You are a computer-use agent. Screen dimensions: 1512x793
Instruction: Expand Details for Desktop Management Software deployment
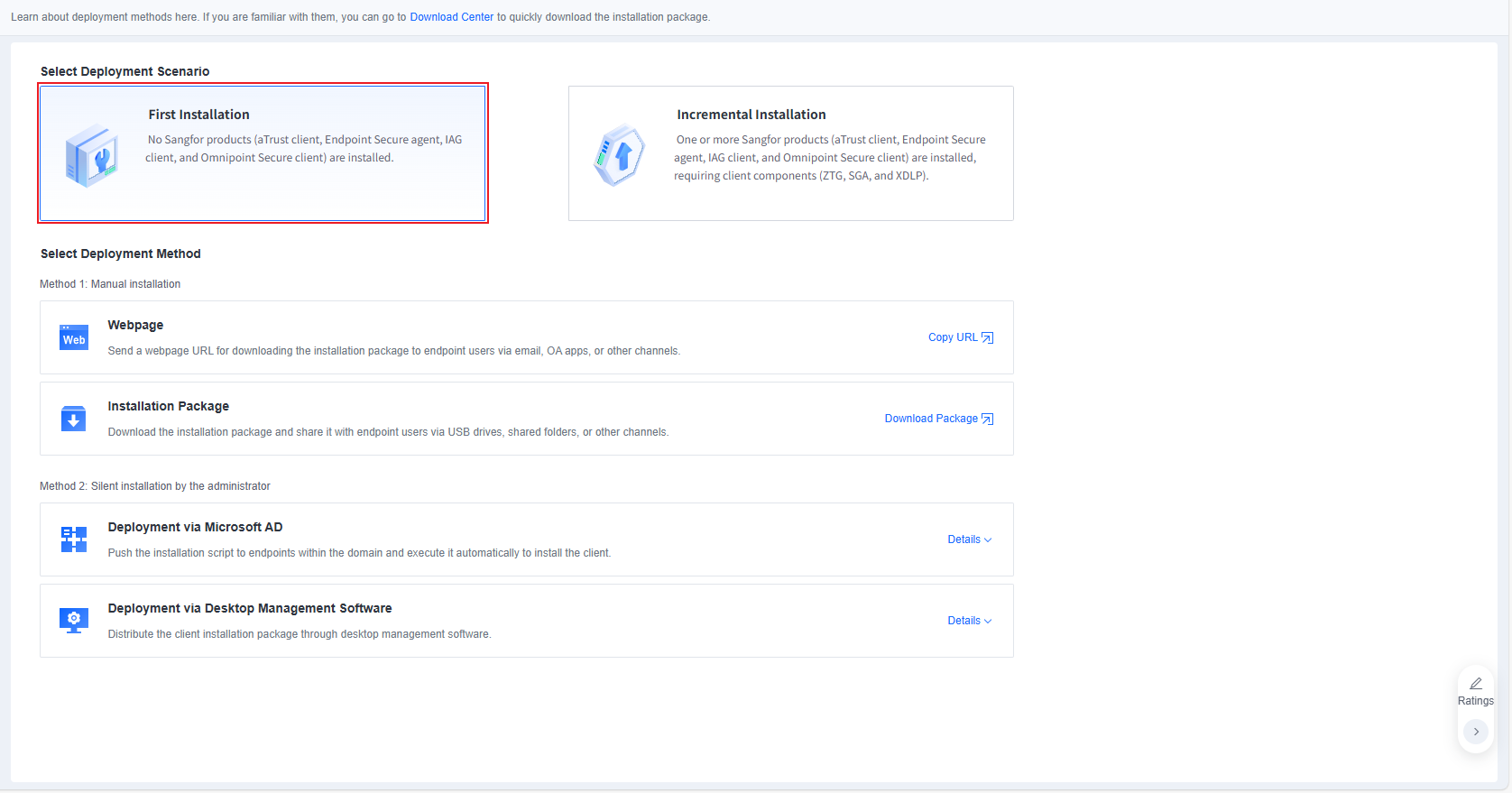coord(970,621)
